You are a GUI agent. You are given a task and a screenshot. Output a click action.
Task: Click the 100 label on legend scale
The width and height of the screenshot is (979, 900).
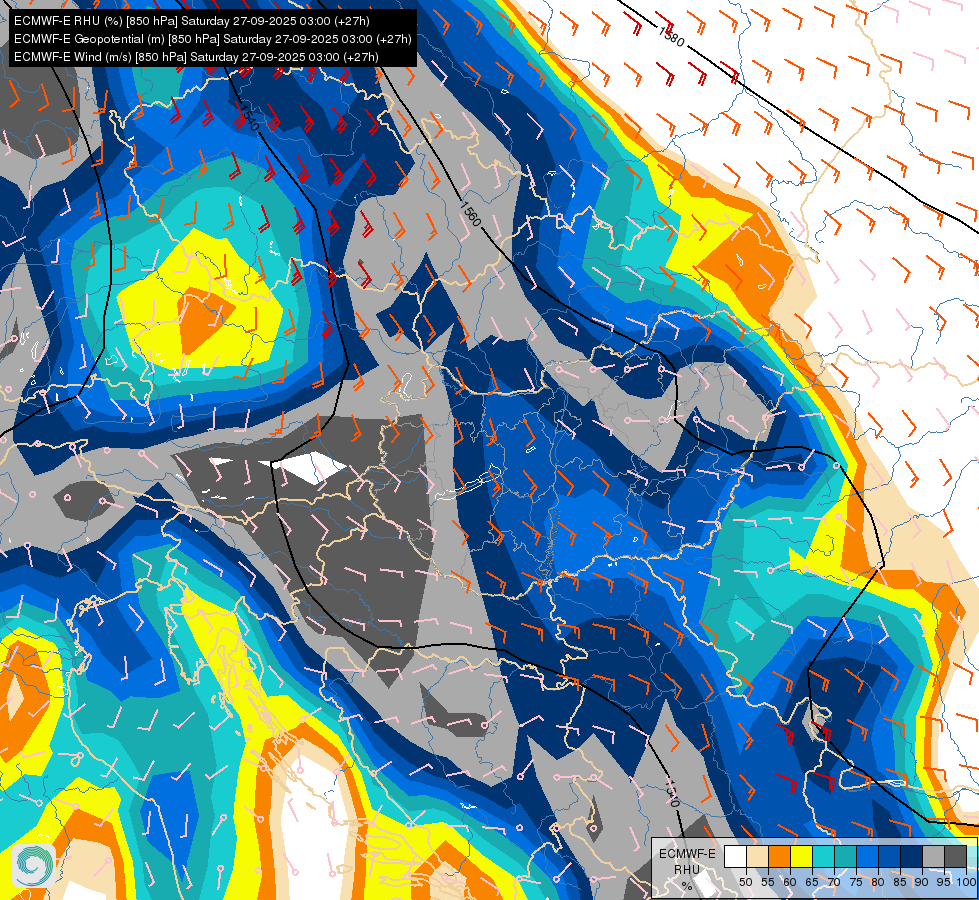click(966, 882)
